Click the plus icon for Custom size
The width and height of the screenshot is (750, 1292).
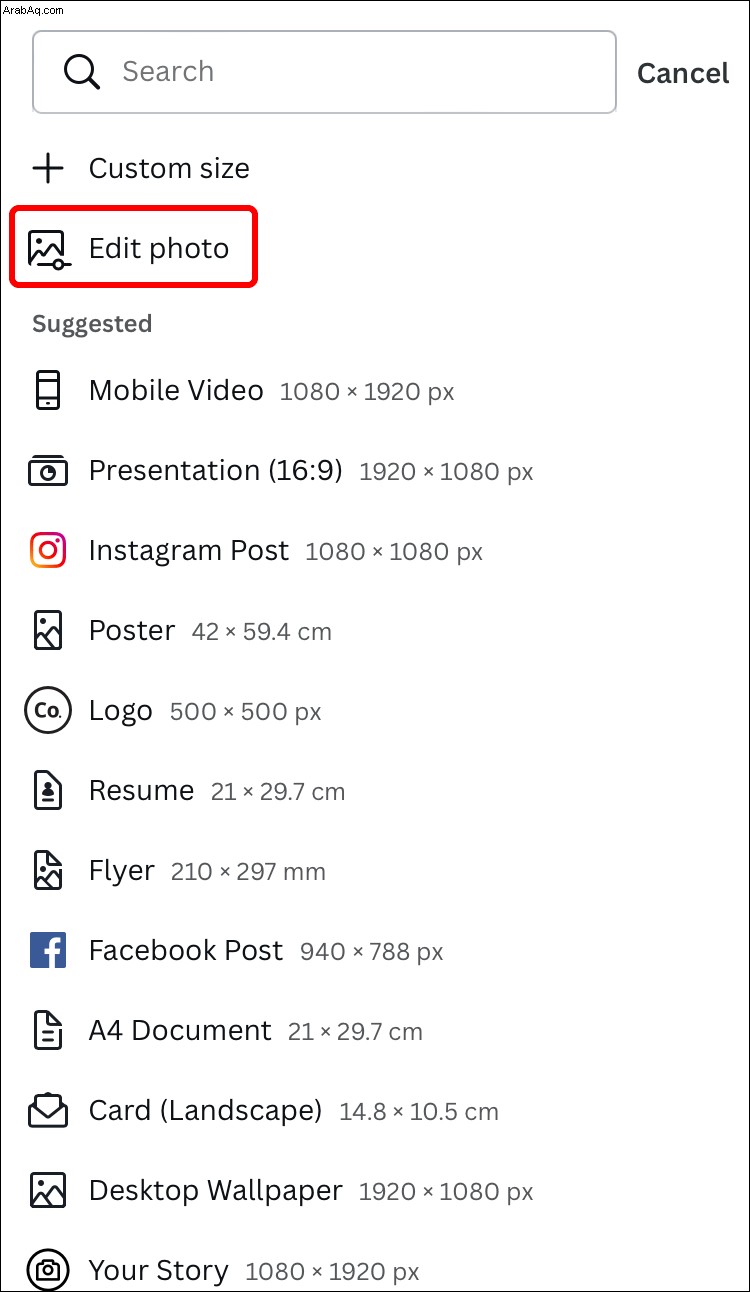(47, 168)
